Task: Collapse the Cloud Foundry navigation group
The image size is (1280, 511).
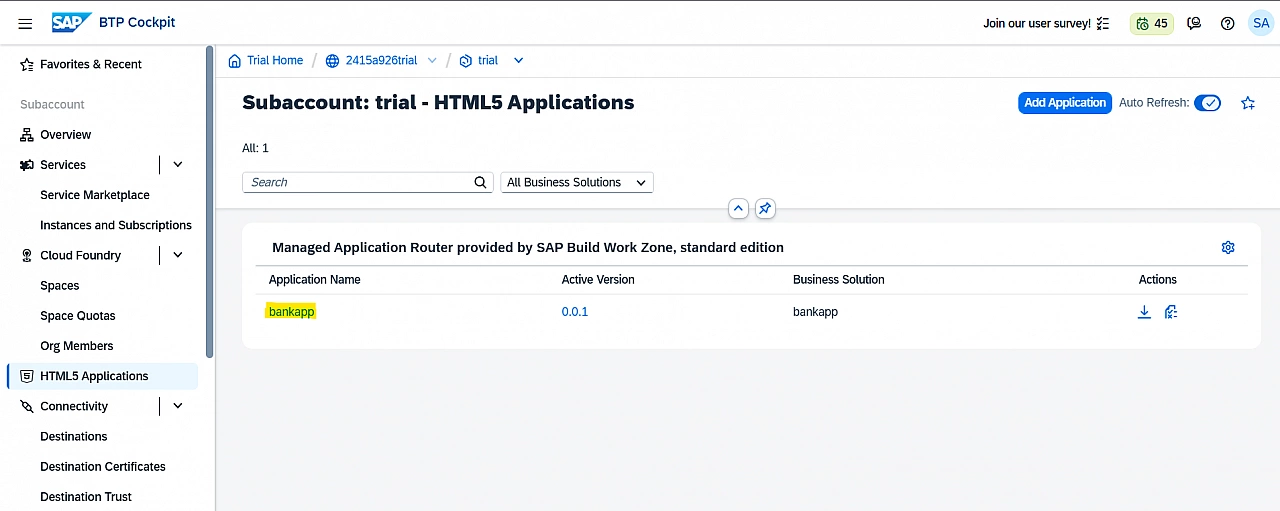Action: [178, 255]
